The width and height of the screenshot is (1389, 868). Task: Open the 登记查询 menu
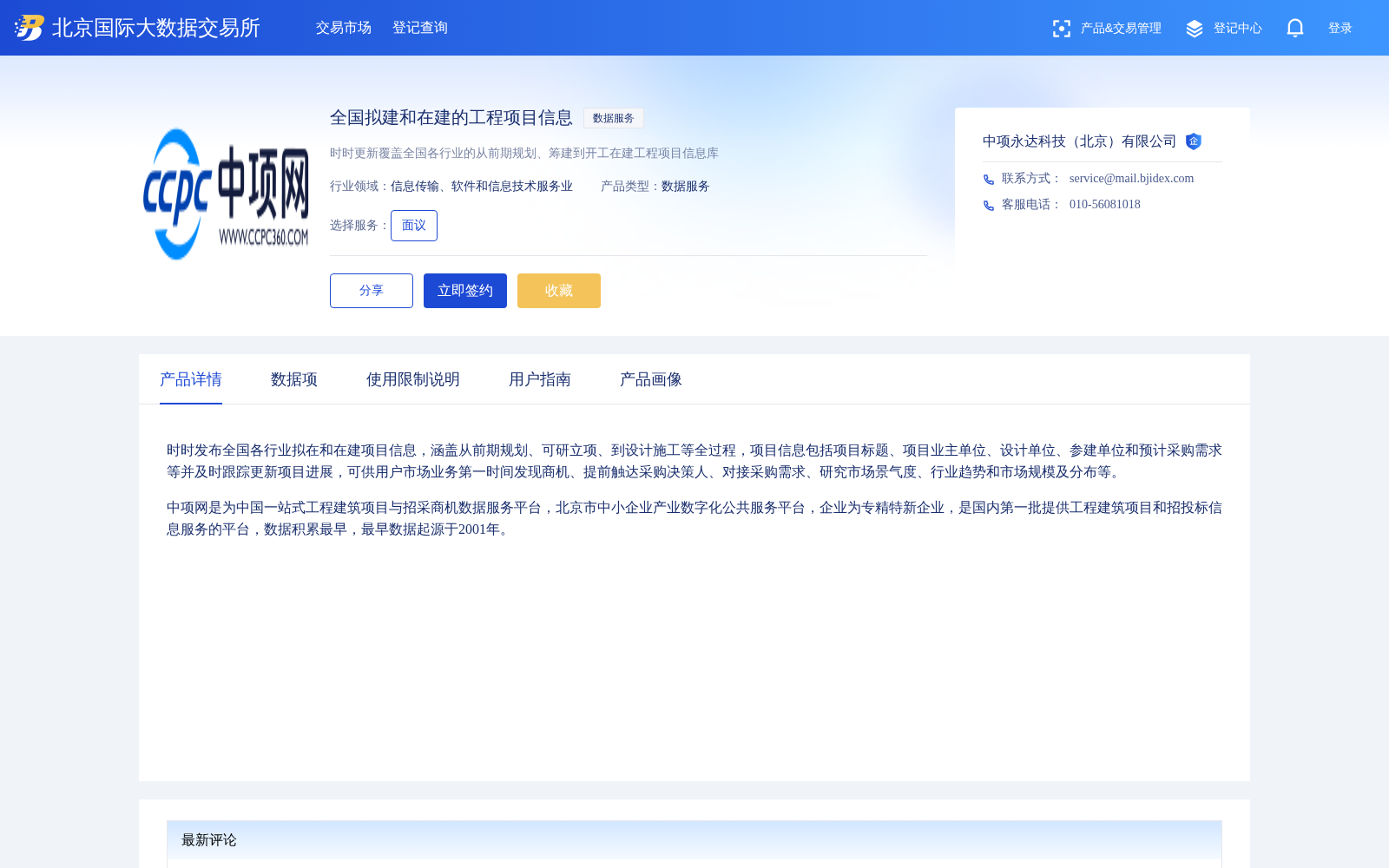[420, 28]
